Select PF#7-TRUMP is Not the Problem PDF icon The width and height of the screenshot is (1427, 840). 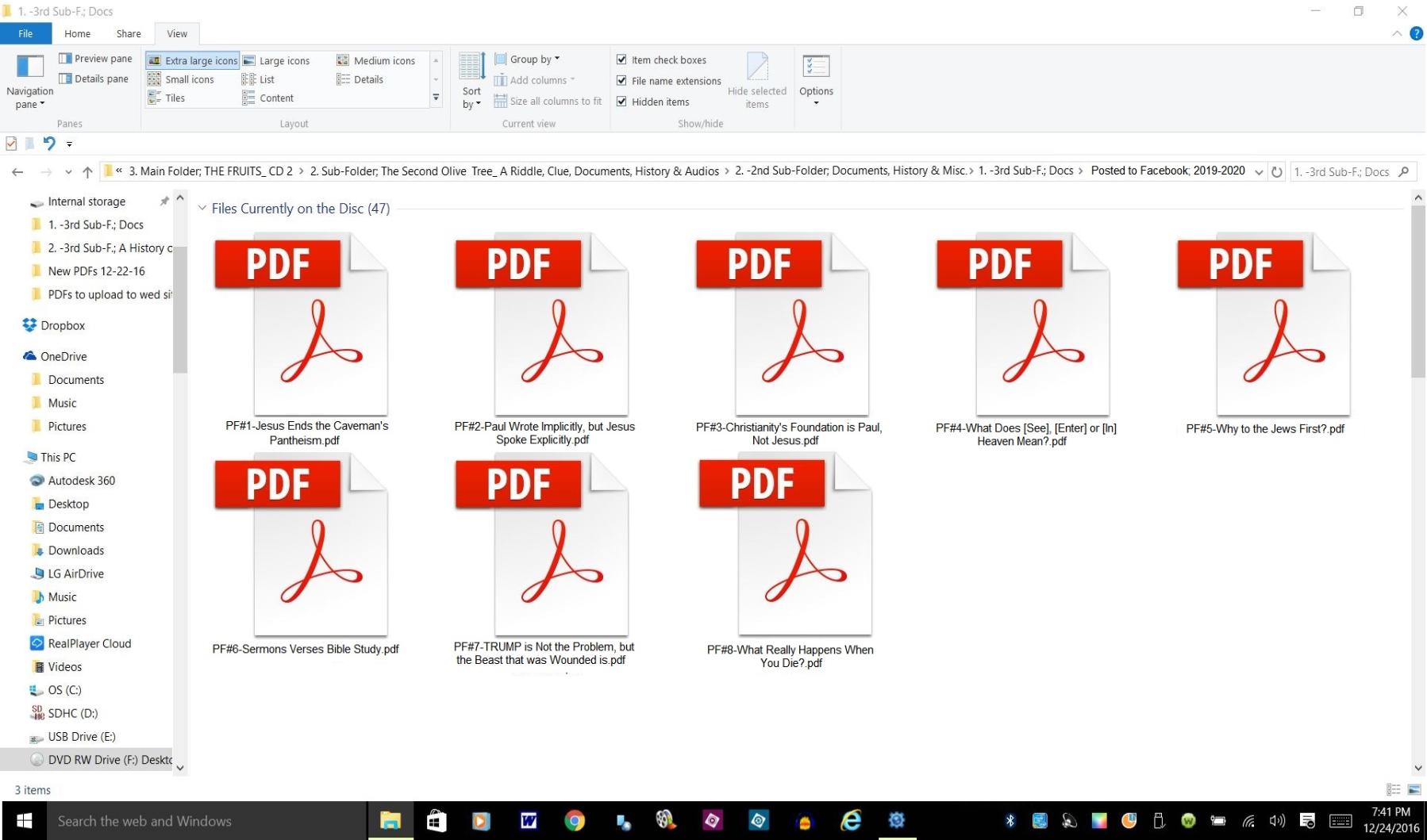[542, 544]
